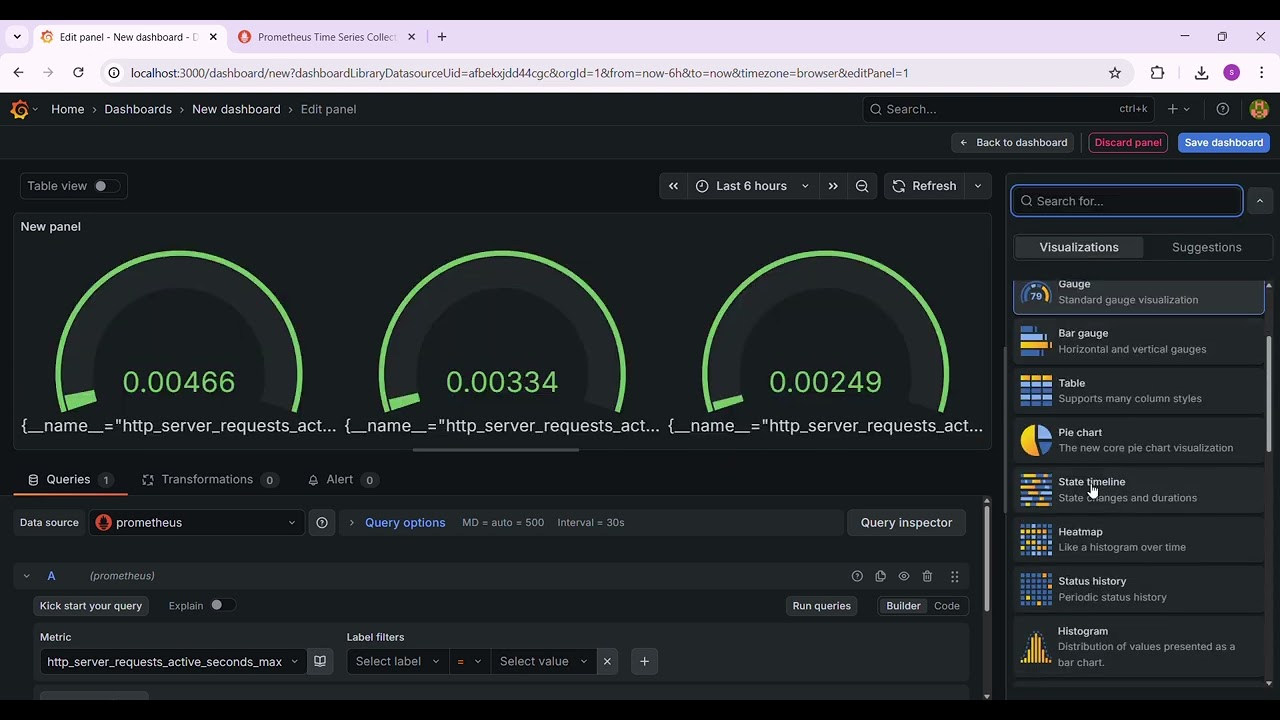The height and width of the screenshot is (720, 1280).
Task: Open metrics explorer book icon
Action: coord(320,661)
